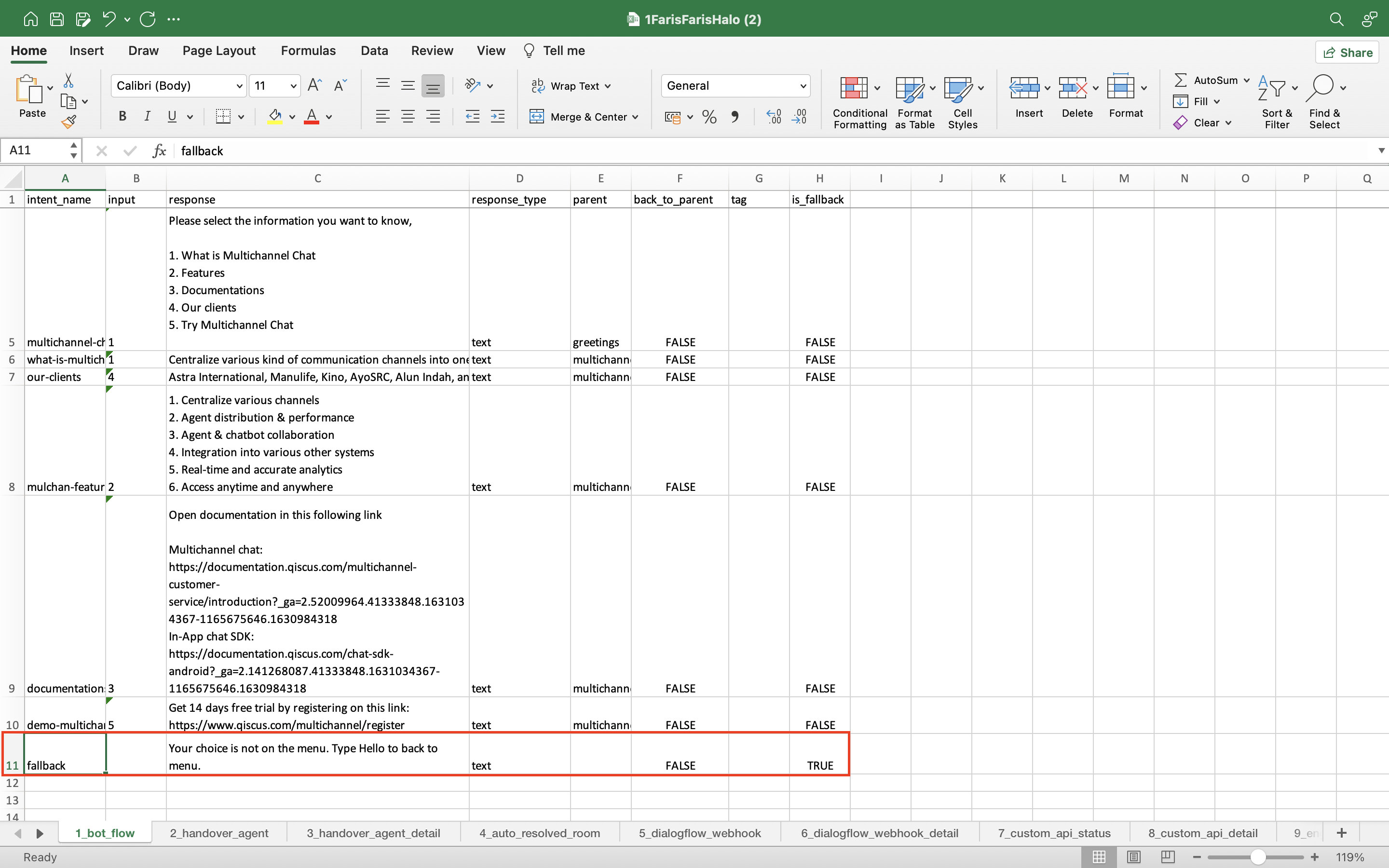Screen dimensions: 1389x868
Task: Click the Insert Function fx icon
Action: pos(159,150)
